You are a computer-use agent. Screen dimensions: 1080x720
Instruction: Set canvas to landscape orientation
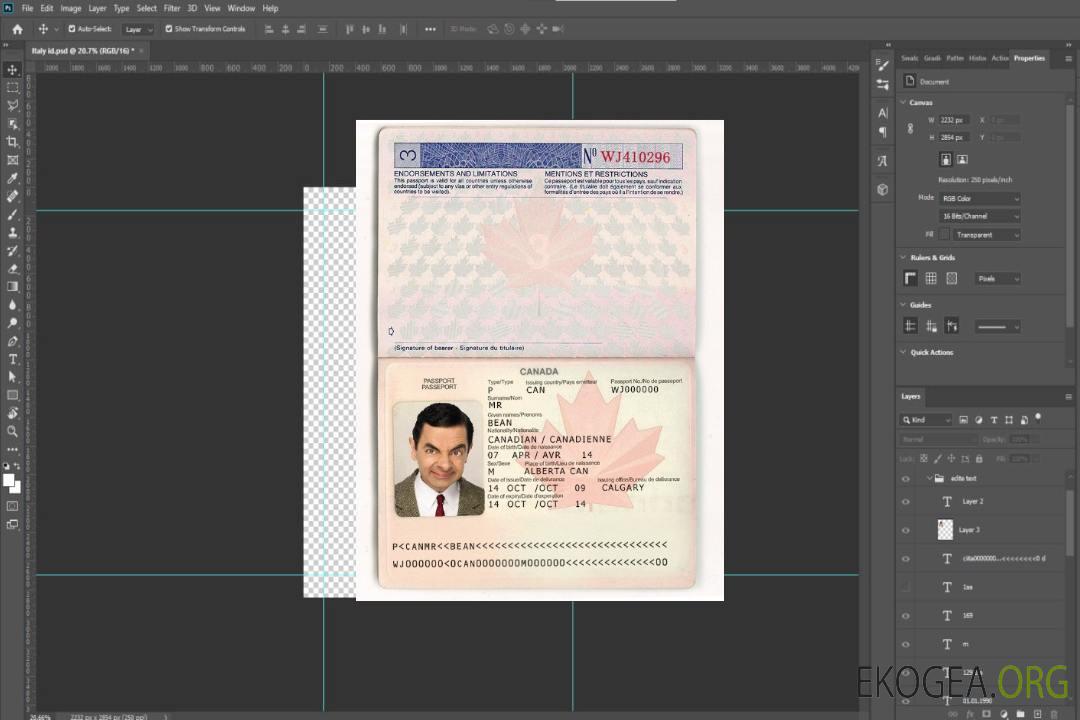coord(962,160)
